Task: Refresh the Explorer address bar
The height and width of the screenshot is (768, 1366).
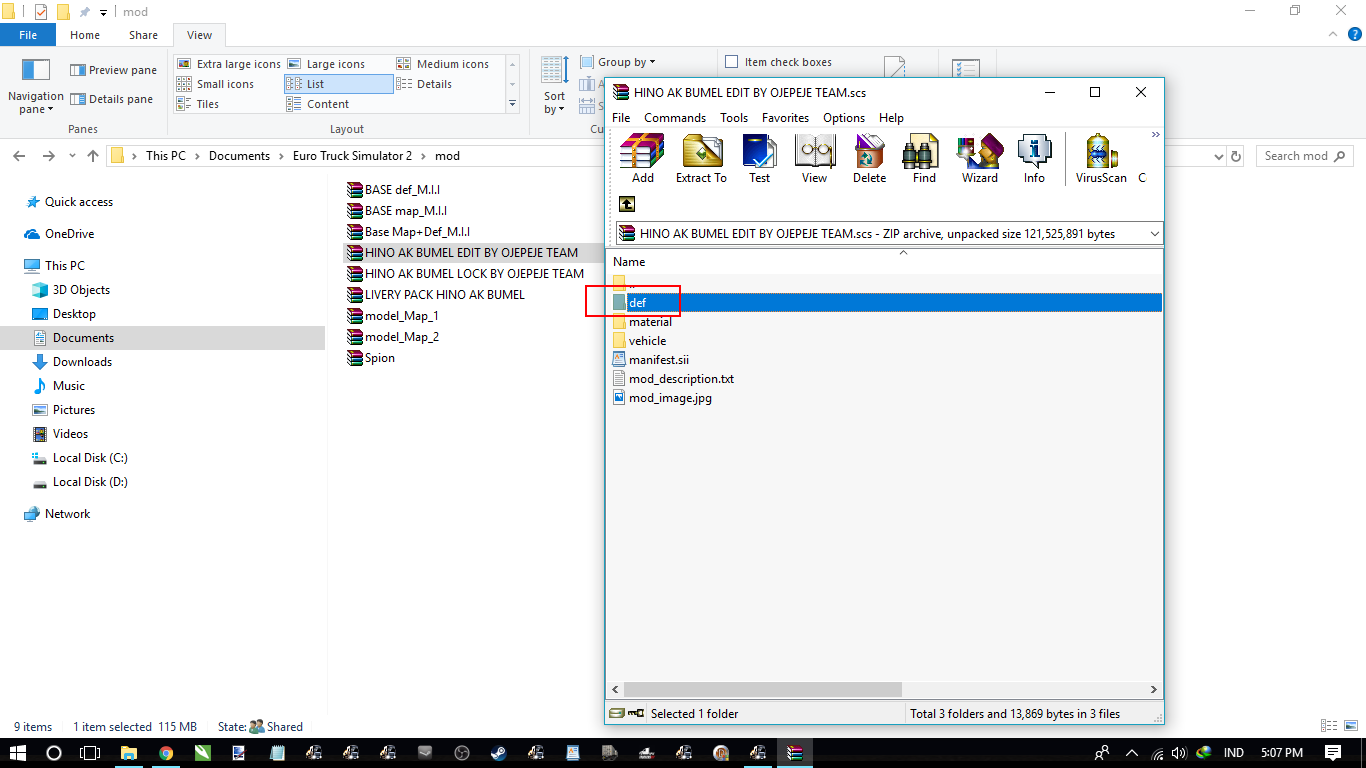Action: [1237, 156]
